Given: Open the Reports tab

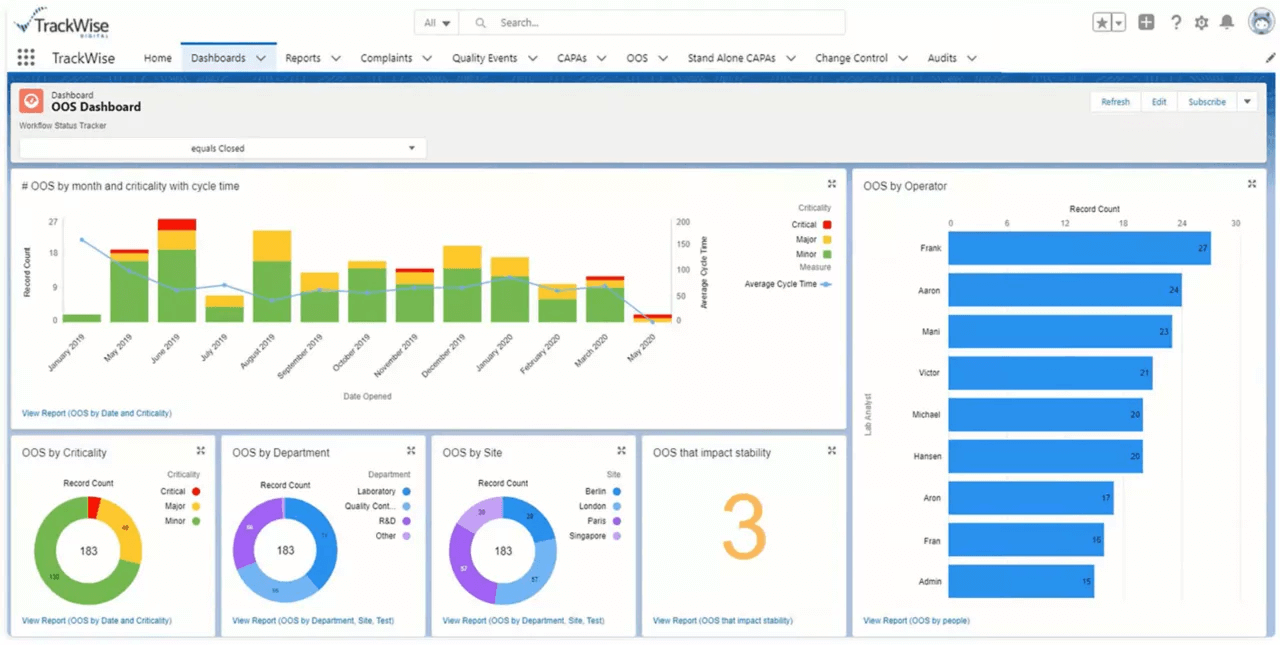Looking at the screenshot, I should coord(303,58).
